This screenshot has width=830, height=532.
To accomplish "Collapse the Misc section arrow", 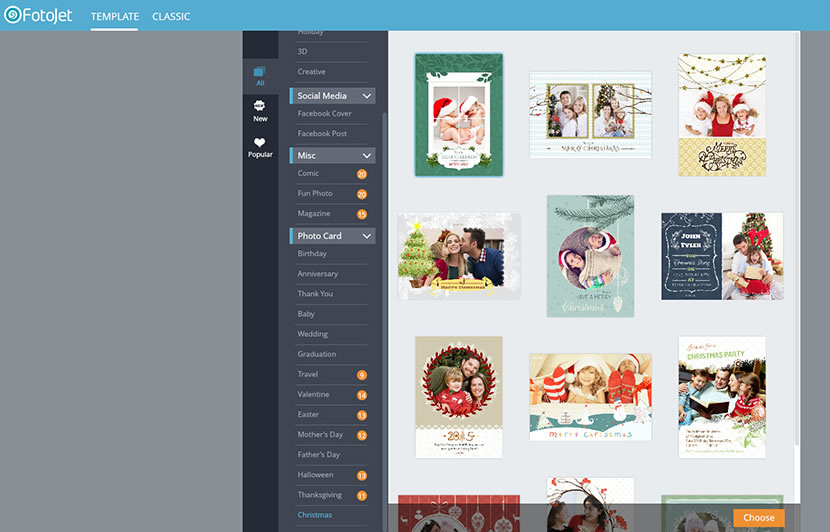I will [367, 156].
